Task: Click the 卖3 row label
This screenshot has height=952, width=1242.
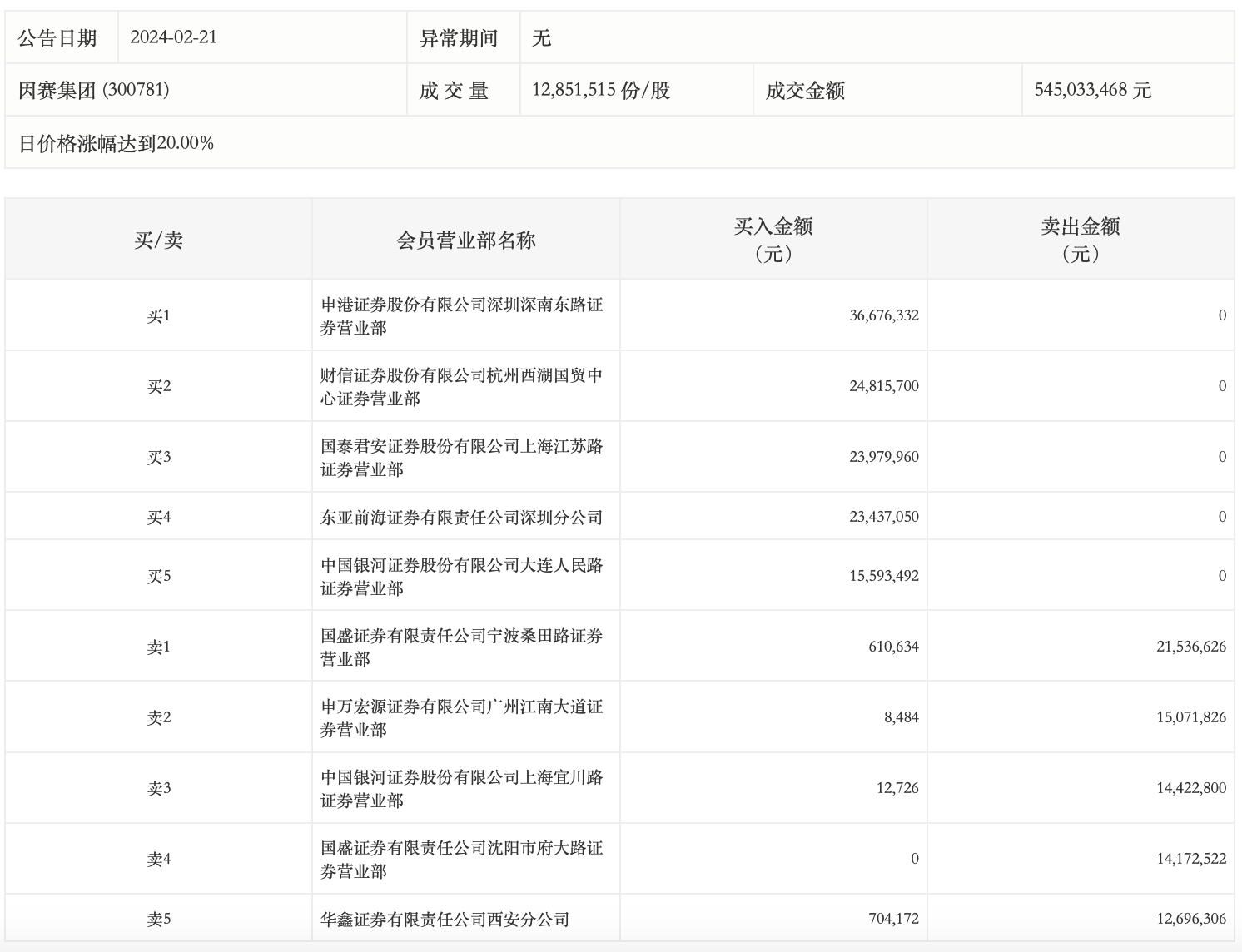Action: 158,788
